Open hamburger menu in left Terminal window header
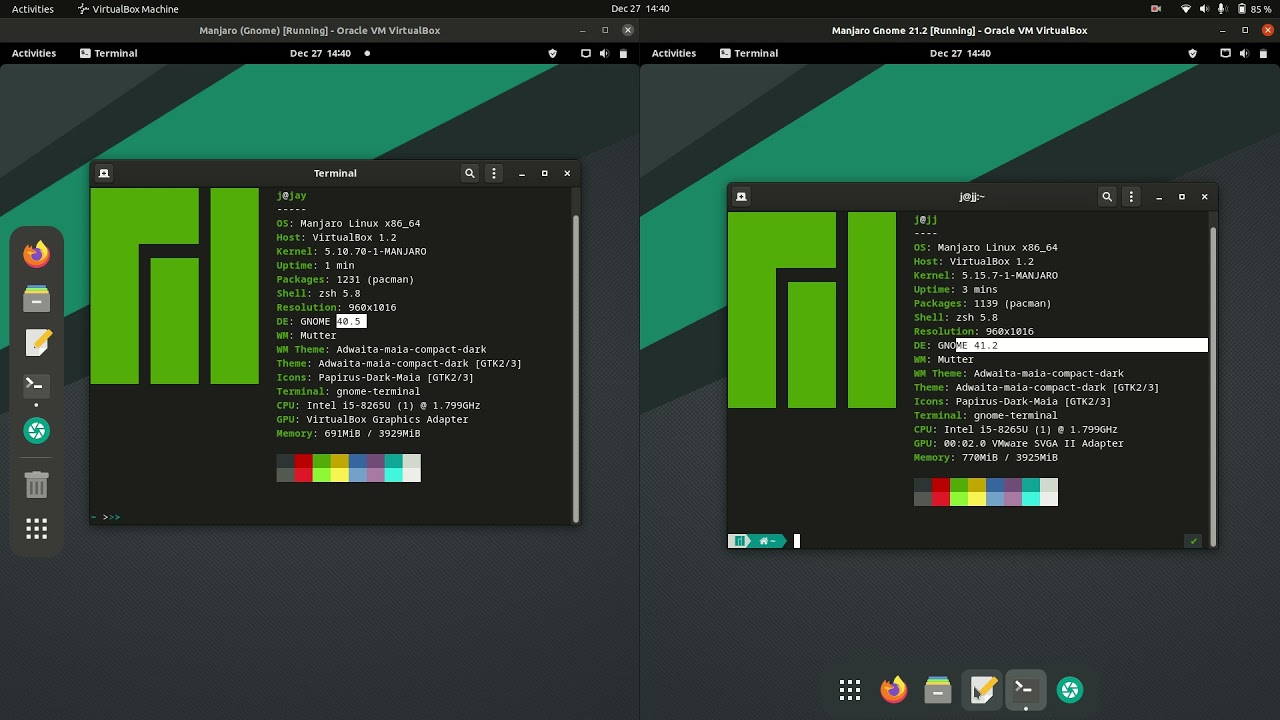 493,173
